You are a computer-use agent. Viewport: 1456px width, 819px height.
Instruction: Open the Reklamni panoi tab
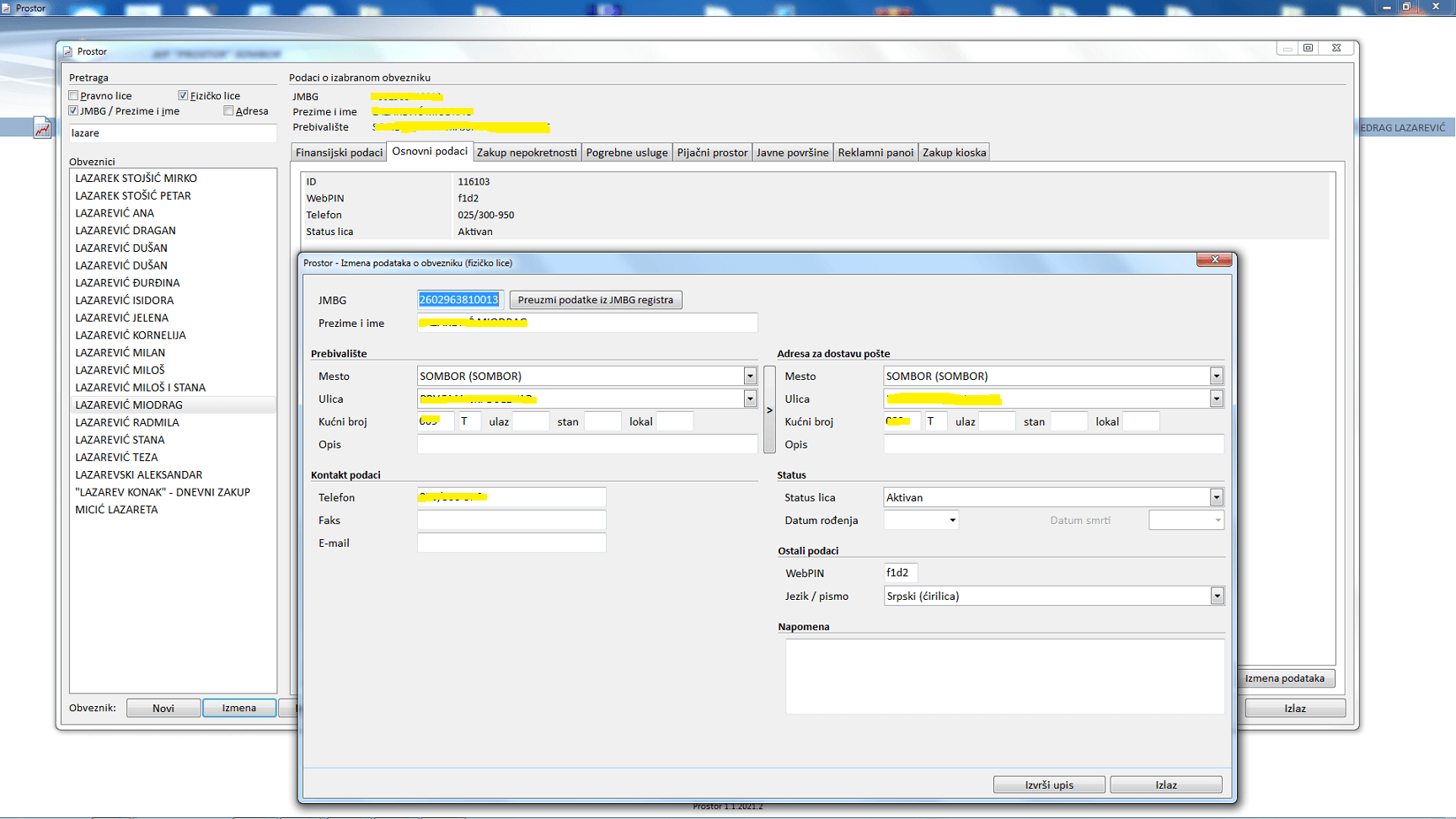coord(875,153)
